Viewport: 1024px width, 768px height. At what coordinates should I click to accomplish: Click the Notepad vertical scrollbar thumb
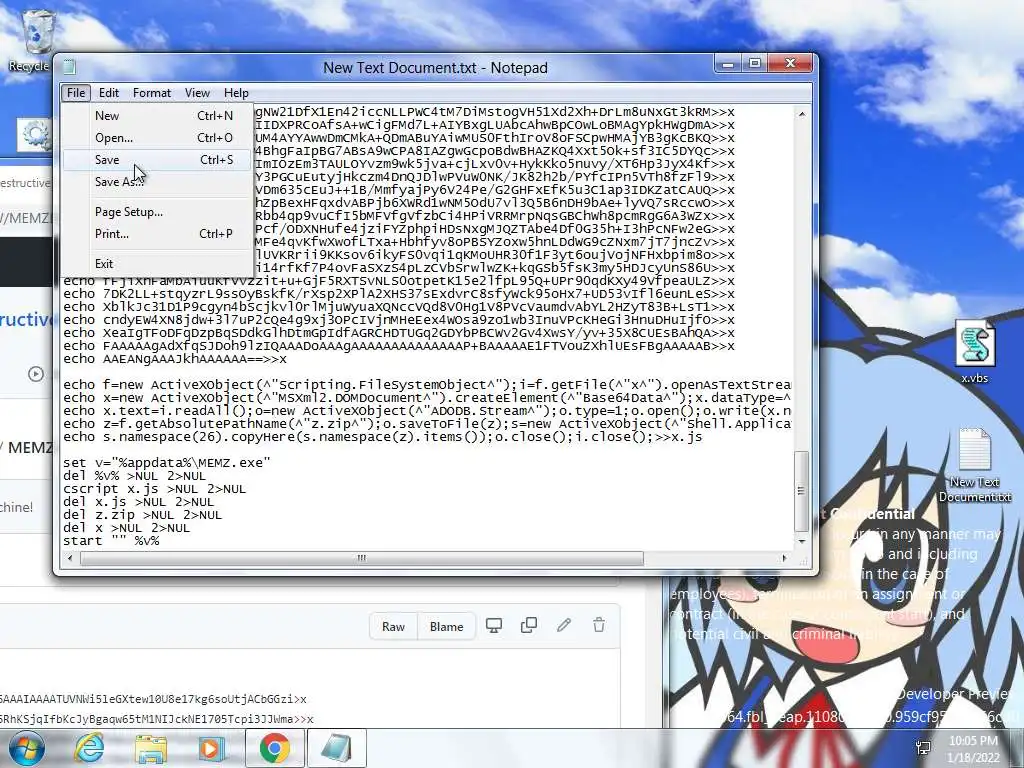point(802,491)
